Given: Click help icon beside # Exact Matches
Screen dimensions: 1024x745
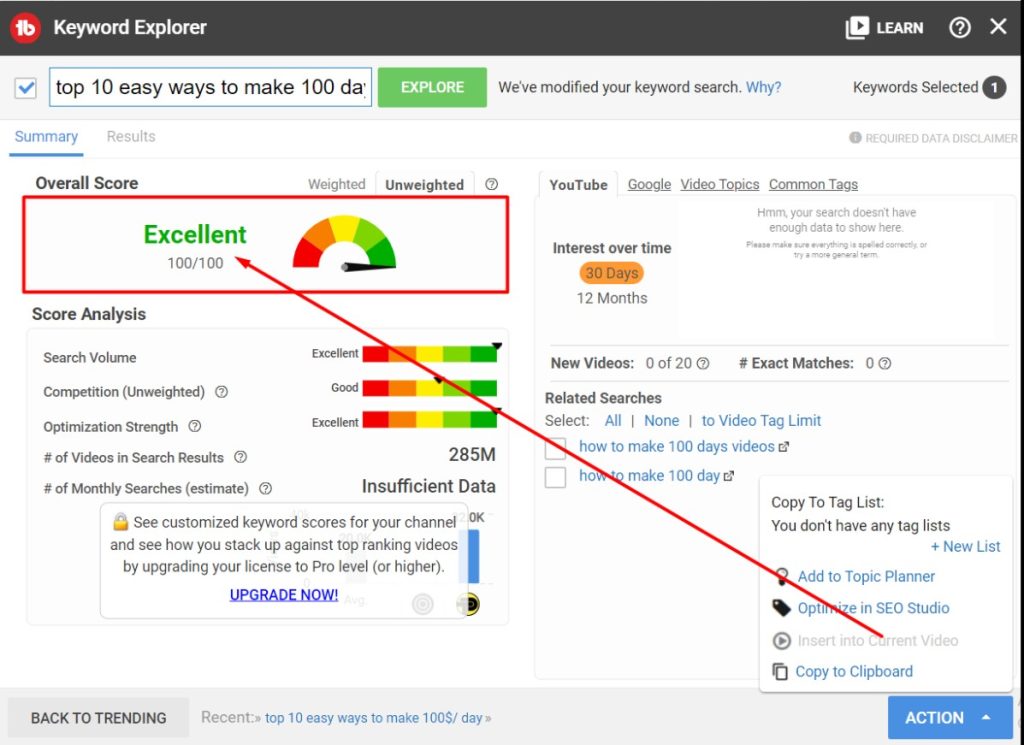Looking at the screenshot, I should [885, 364].
